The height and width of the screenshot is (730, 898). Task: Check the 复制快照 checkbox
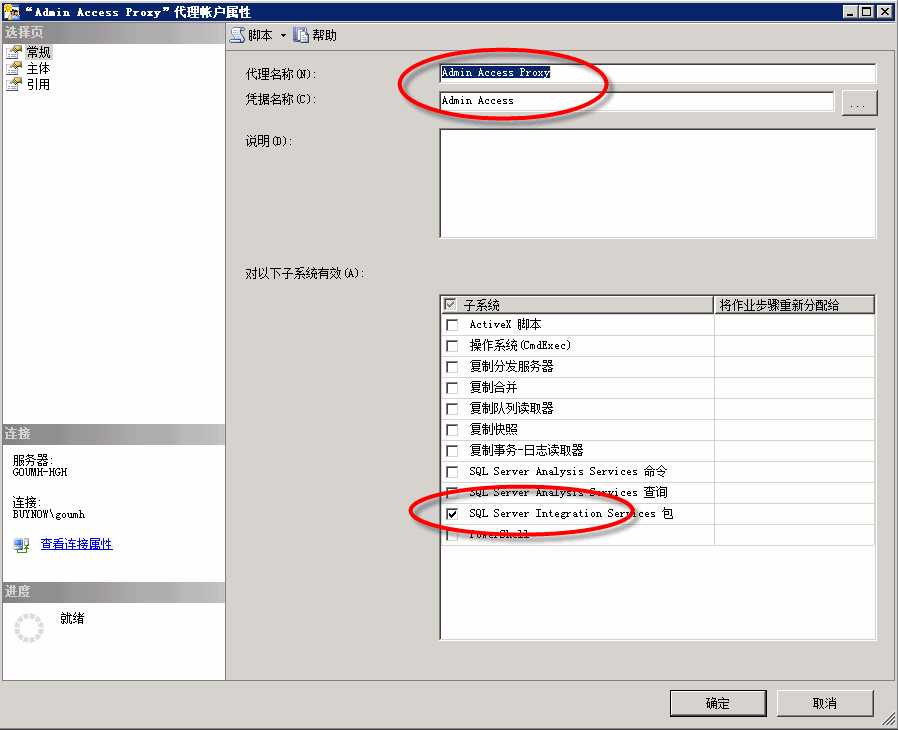coord(452,429)
